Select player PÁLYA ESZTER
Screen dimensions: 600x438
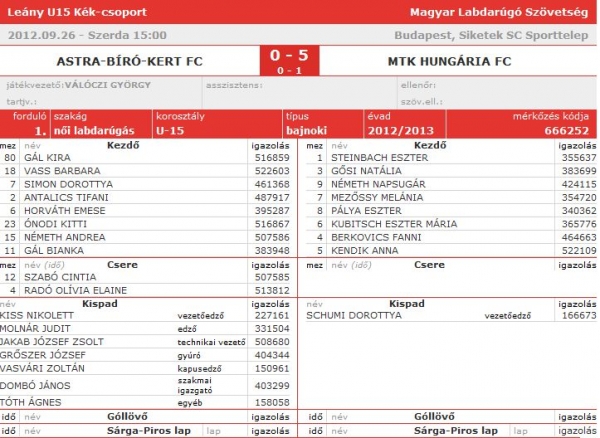coord(366,210)
